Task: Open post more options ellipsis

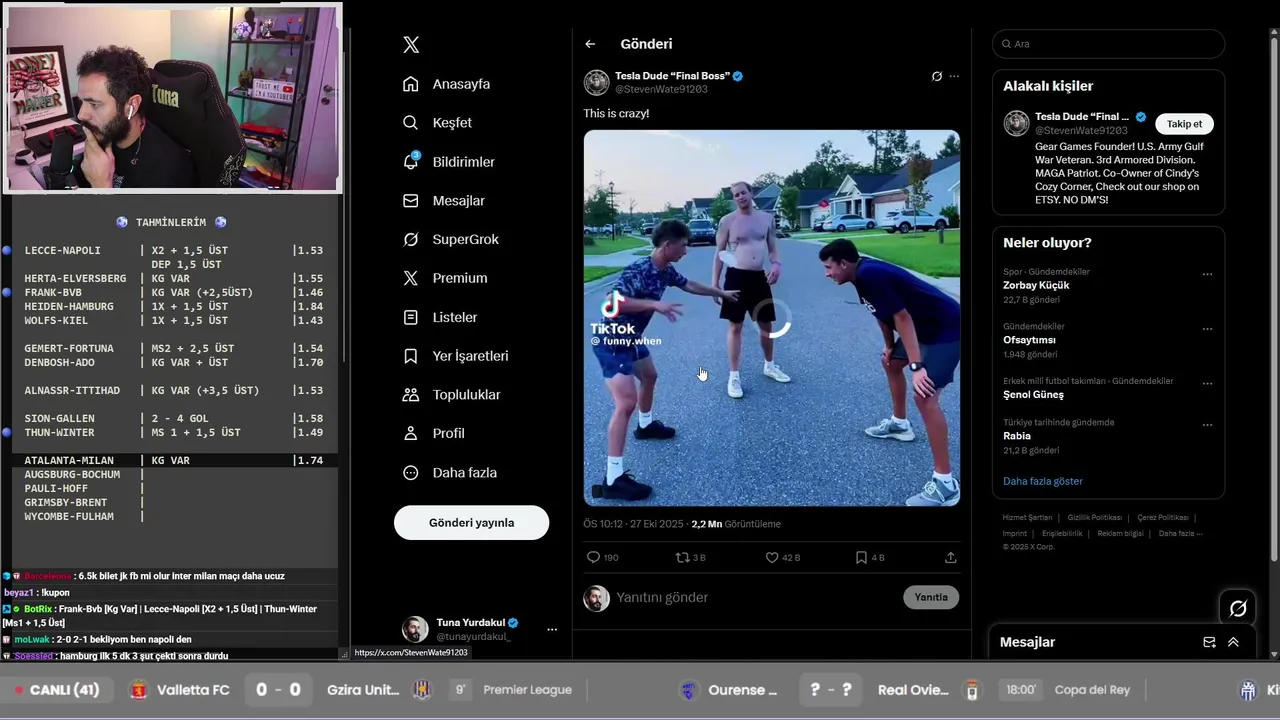Action: coord(954,76)
